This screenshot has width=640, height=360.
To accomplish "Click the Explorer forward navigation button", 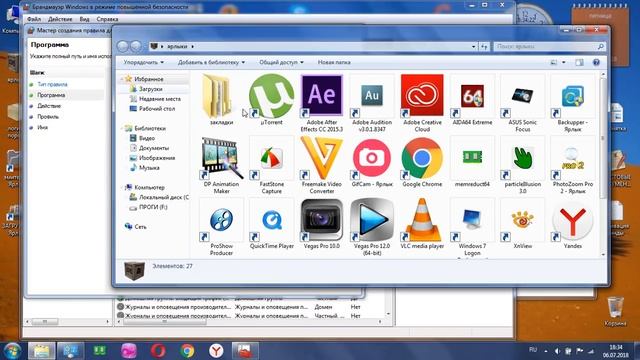I will (x=136, y=46).
